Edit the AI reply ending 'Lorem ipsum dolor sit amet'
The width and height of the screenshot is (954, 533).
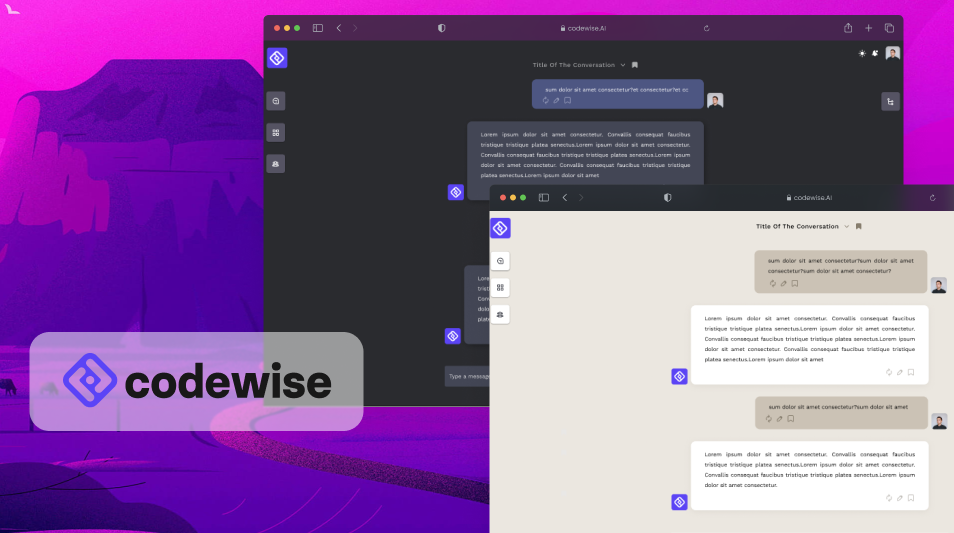coord(900,372)
